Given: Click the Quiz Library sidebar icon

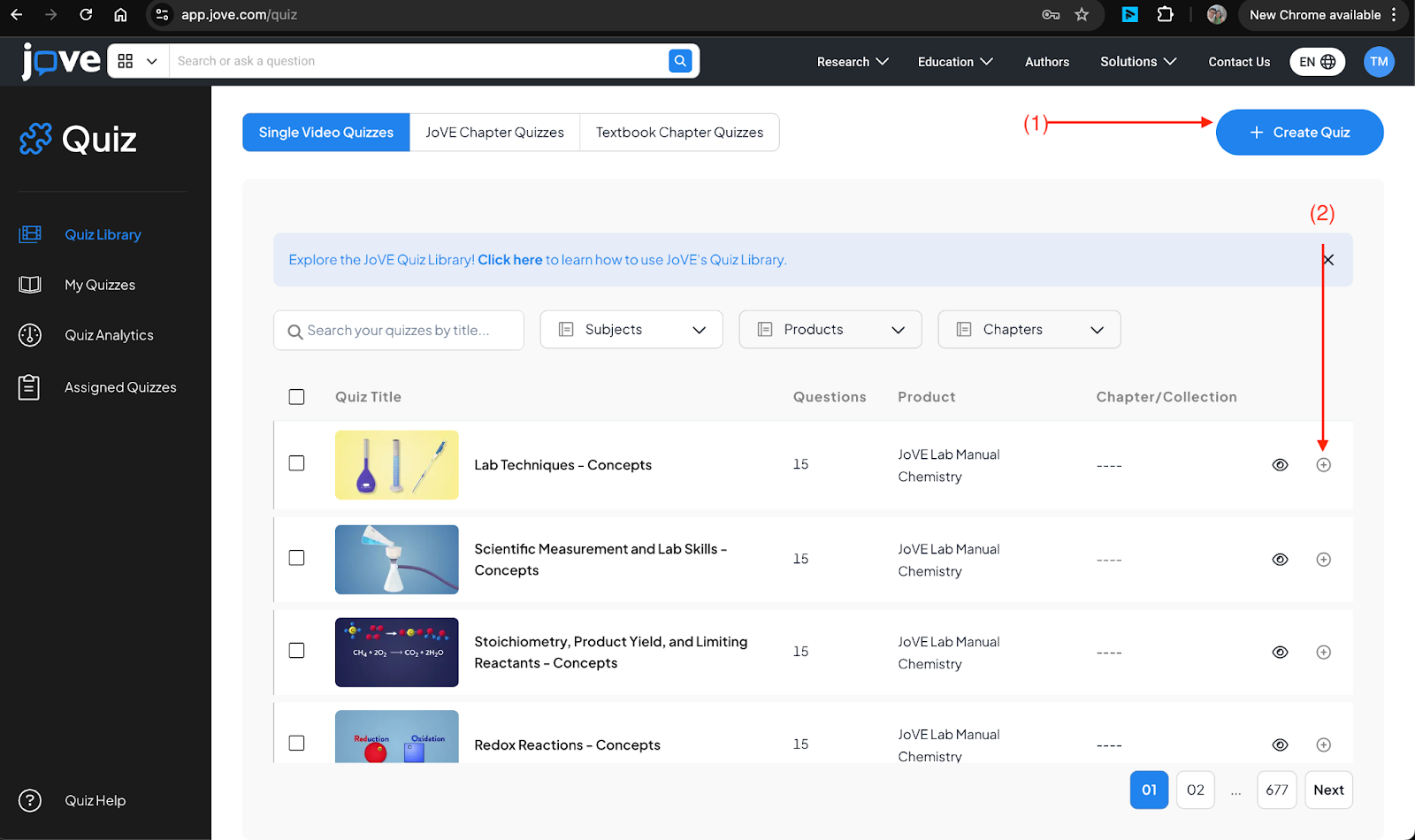Looking at the screenshot, I should 30,234.
